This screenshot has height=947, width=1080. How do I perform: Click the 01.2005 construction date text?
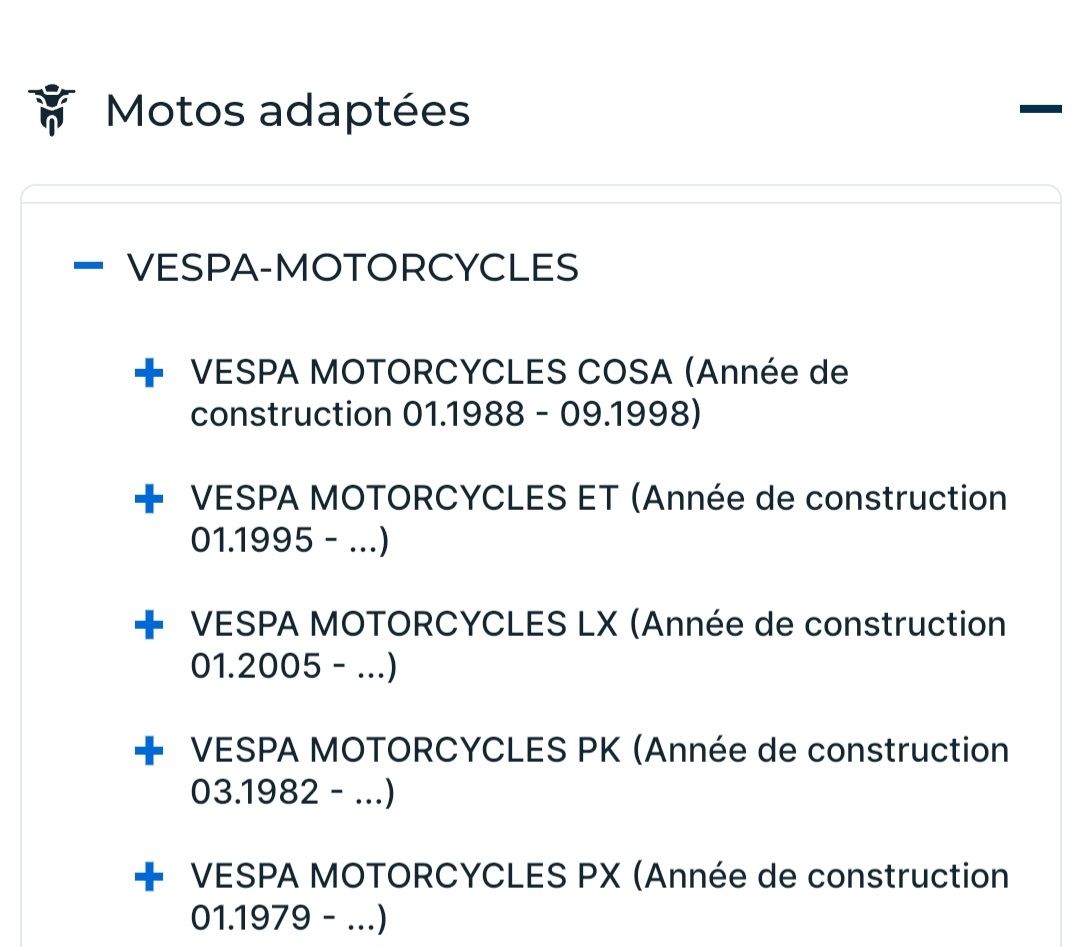(x=256, y=666)
